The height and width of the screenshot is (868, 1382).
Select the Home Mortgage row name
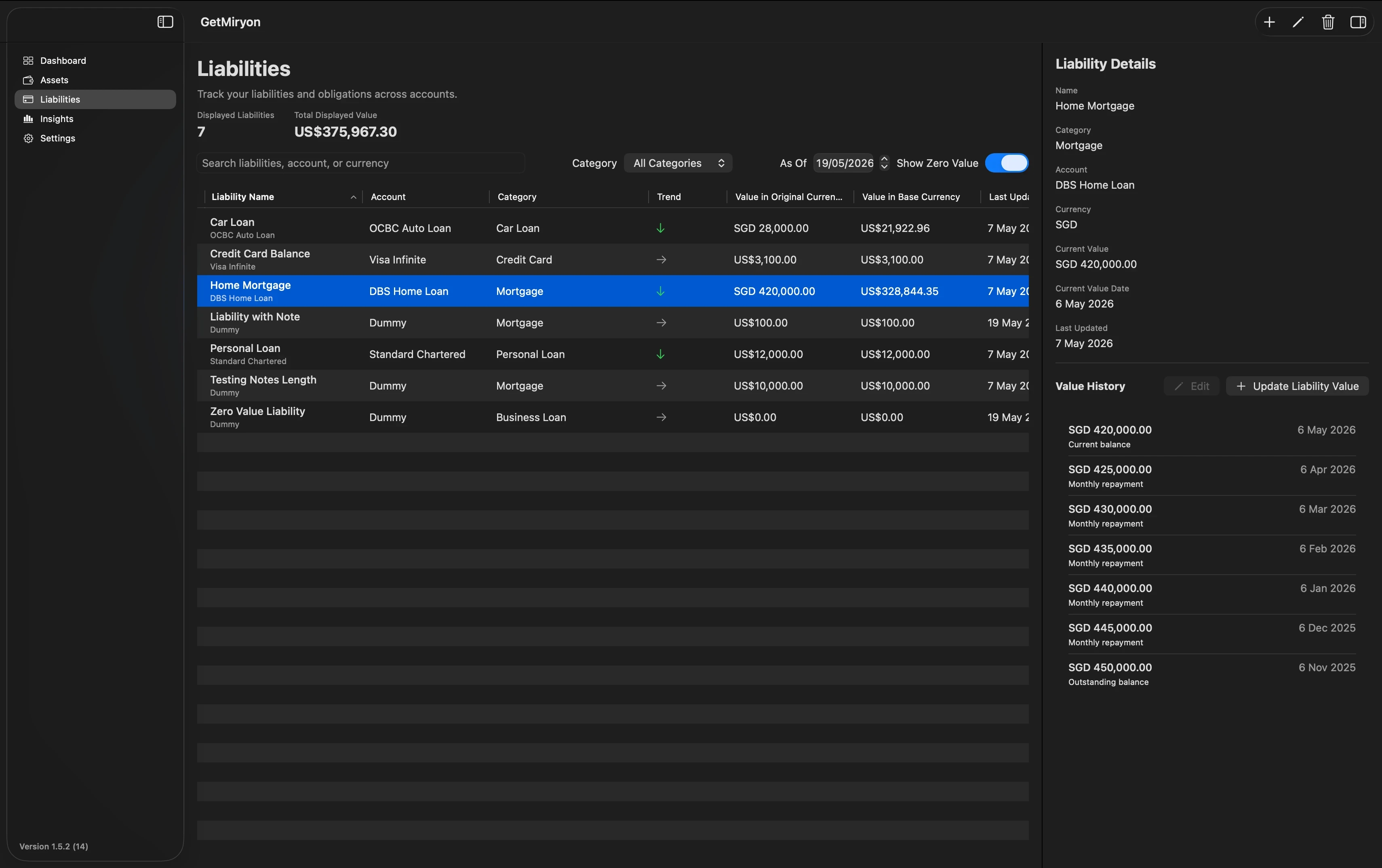(x=250, y=285)
